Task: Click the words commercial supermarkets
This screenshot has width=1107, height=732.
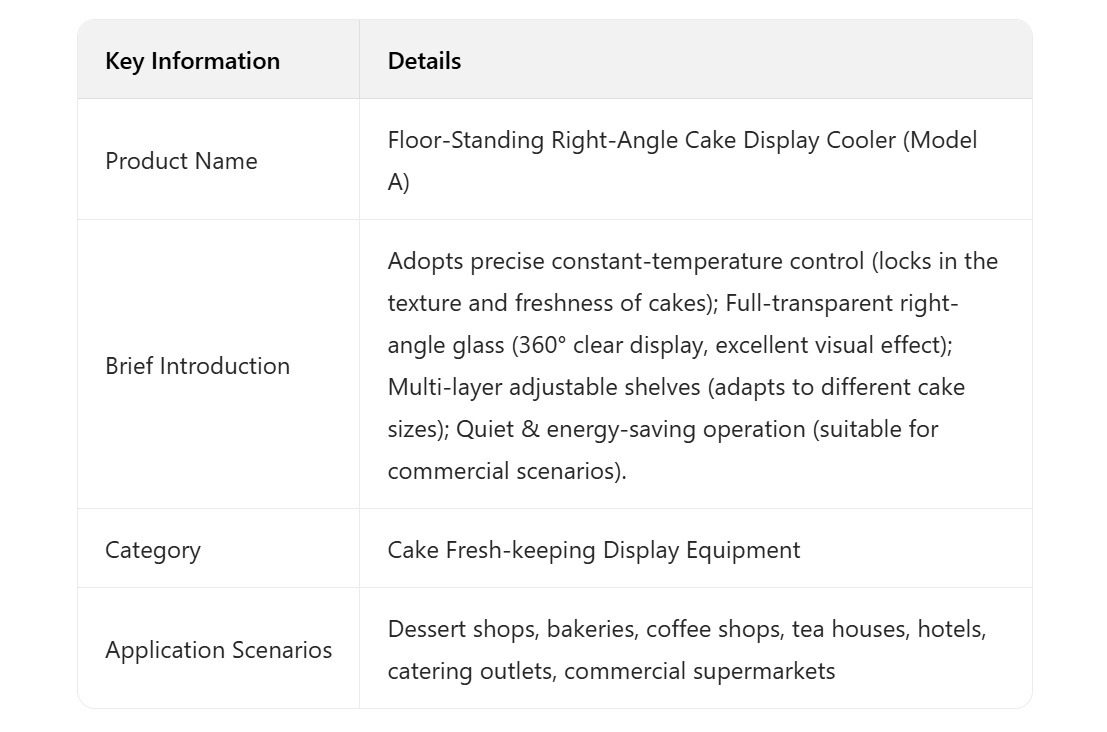Action: pos(699,671)
